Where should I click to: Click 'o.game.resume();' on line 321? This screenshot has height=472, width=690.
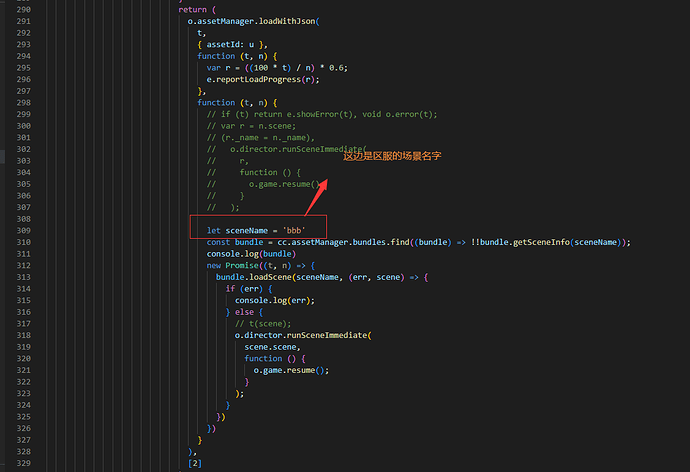(291, 371)
